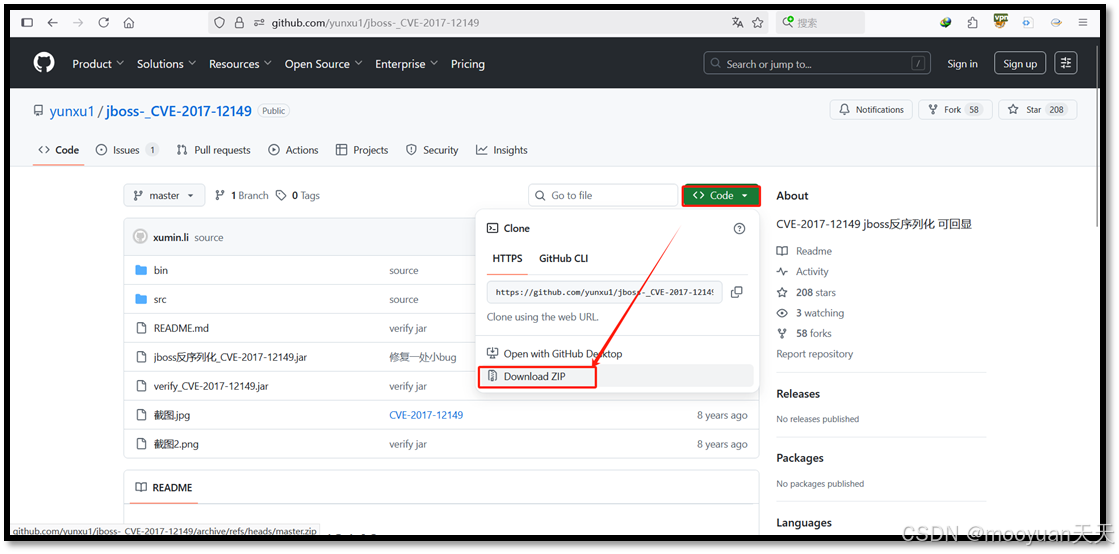The height and width of the screenshot is (554, 1119).
Task: Bookmark this page with the star icon
Action: [757, 23]
